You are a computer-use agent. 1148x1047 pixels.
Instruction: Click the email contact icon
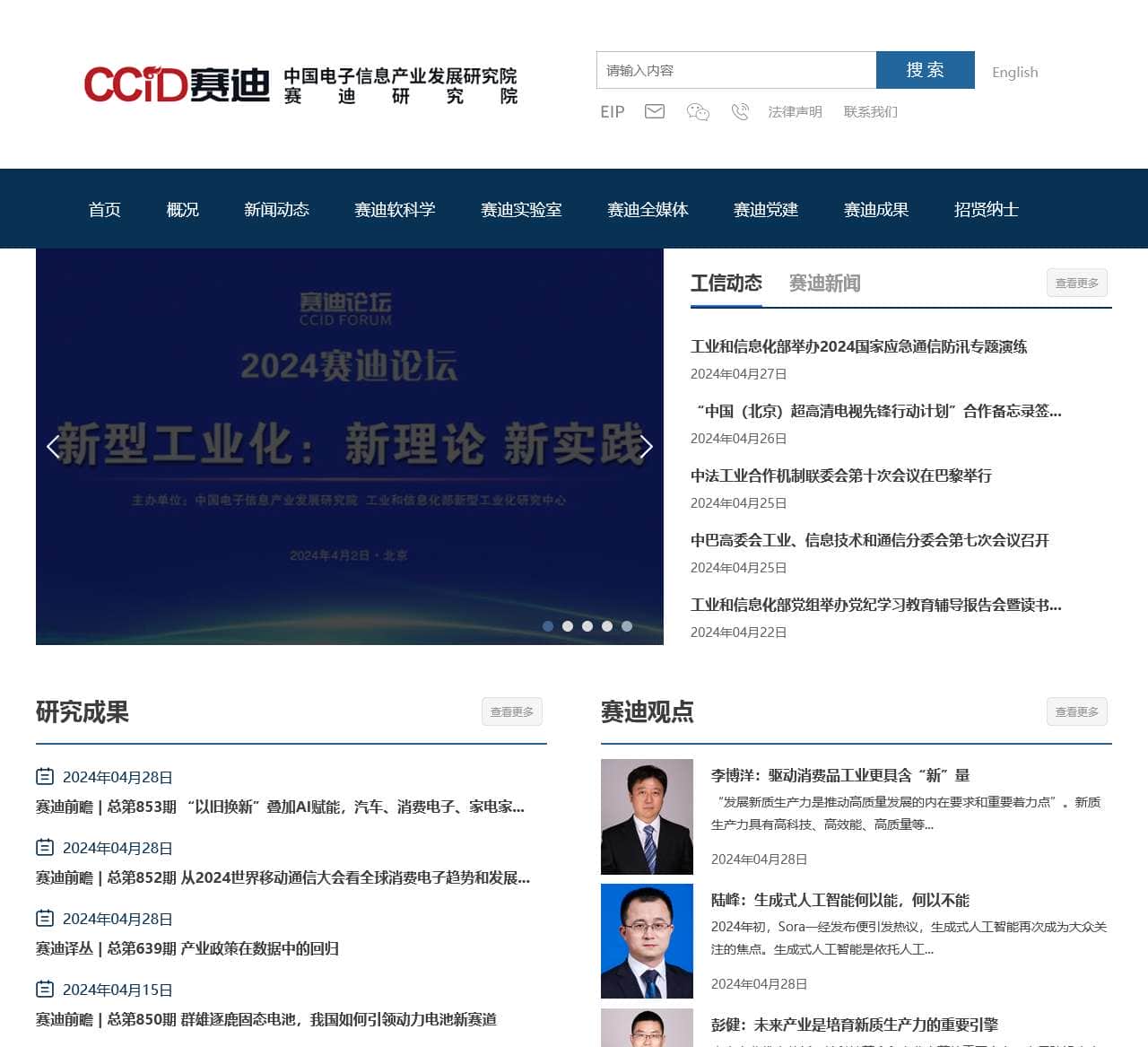[654, 111]
